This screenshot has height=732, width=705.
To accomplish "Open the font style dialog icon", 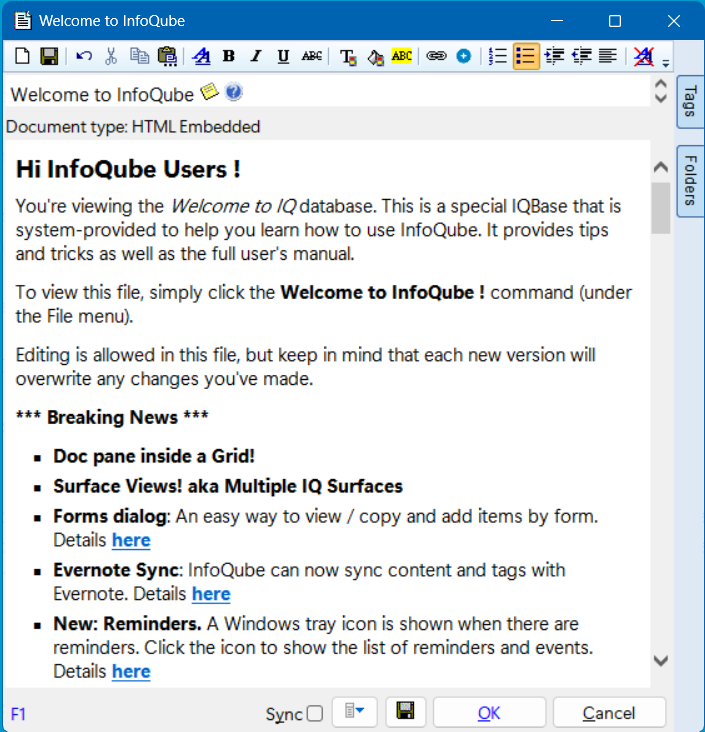I will pos(202,56).
